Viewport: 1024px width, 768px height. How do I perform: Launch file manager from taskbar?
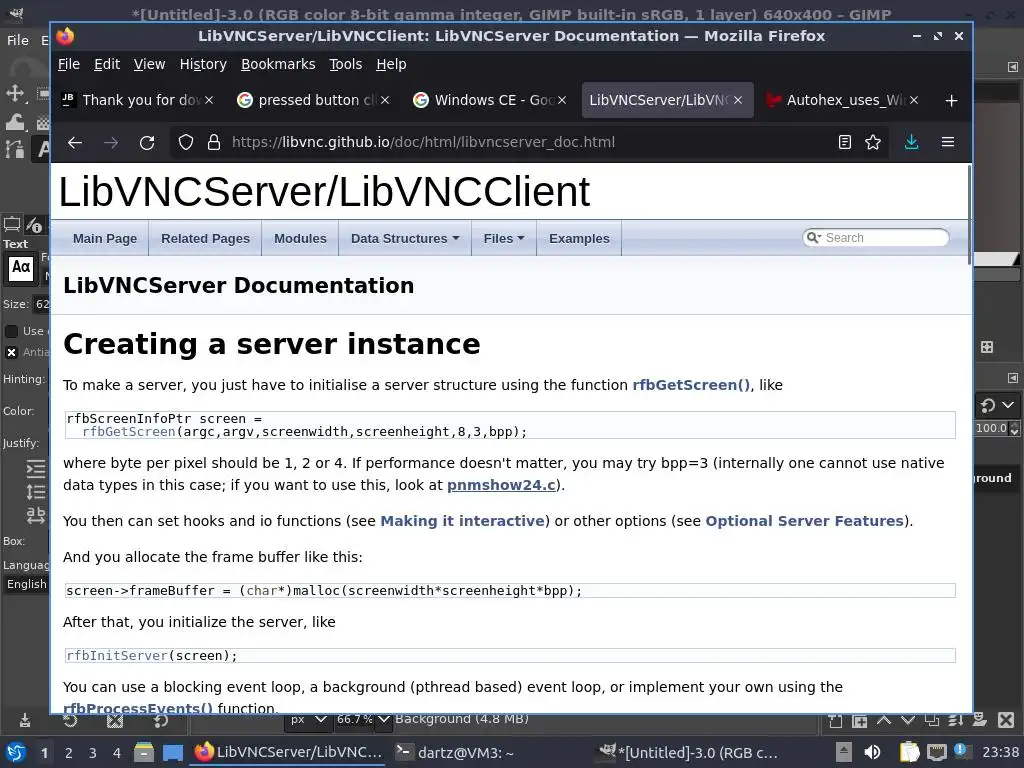tap(144, 752)
